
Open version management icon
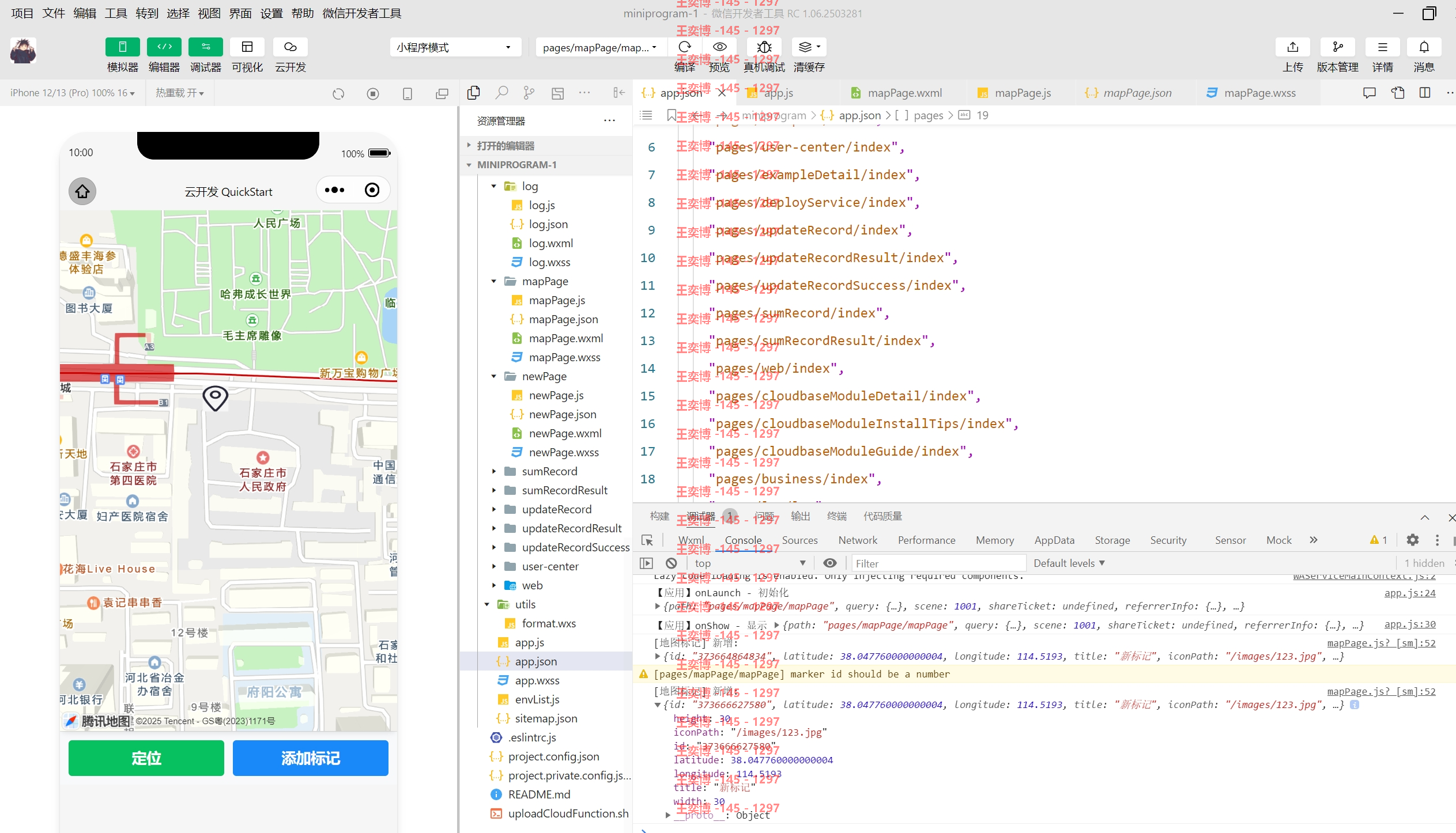tap(1338, 47)
